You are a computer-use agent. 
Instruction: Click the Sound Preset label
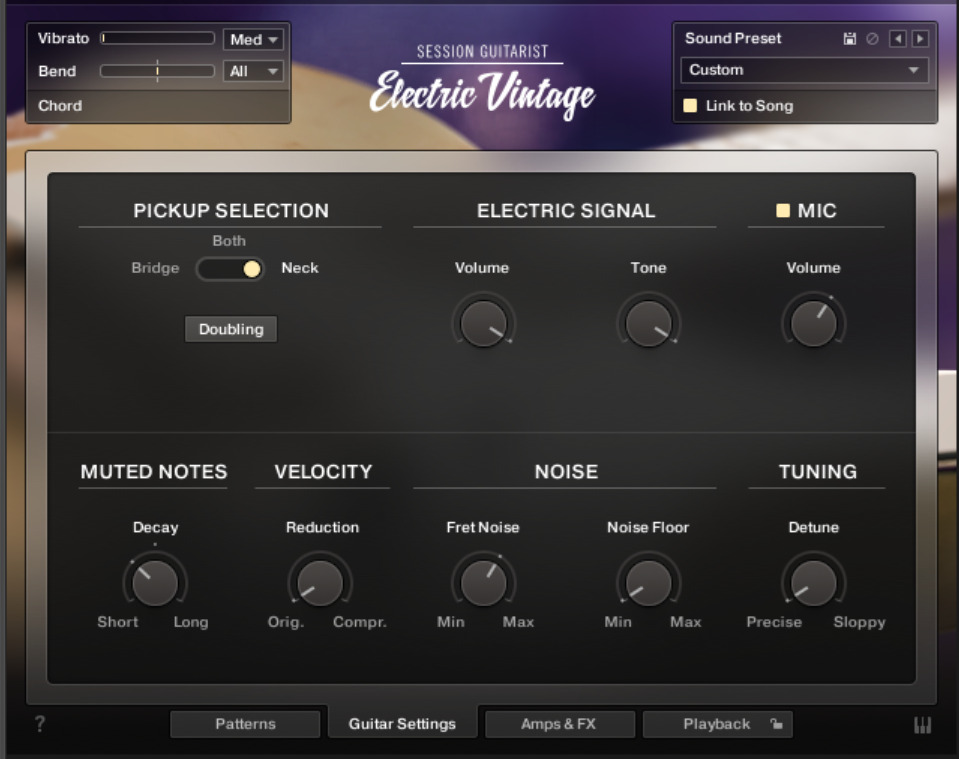733,39
